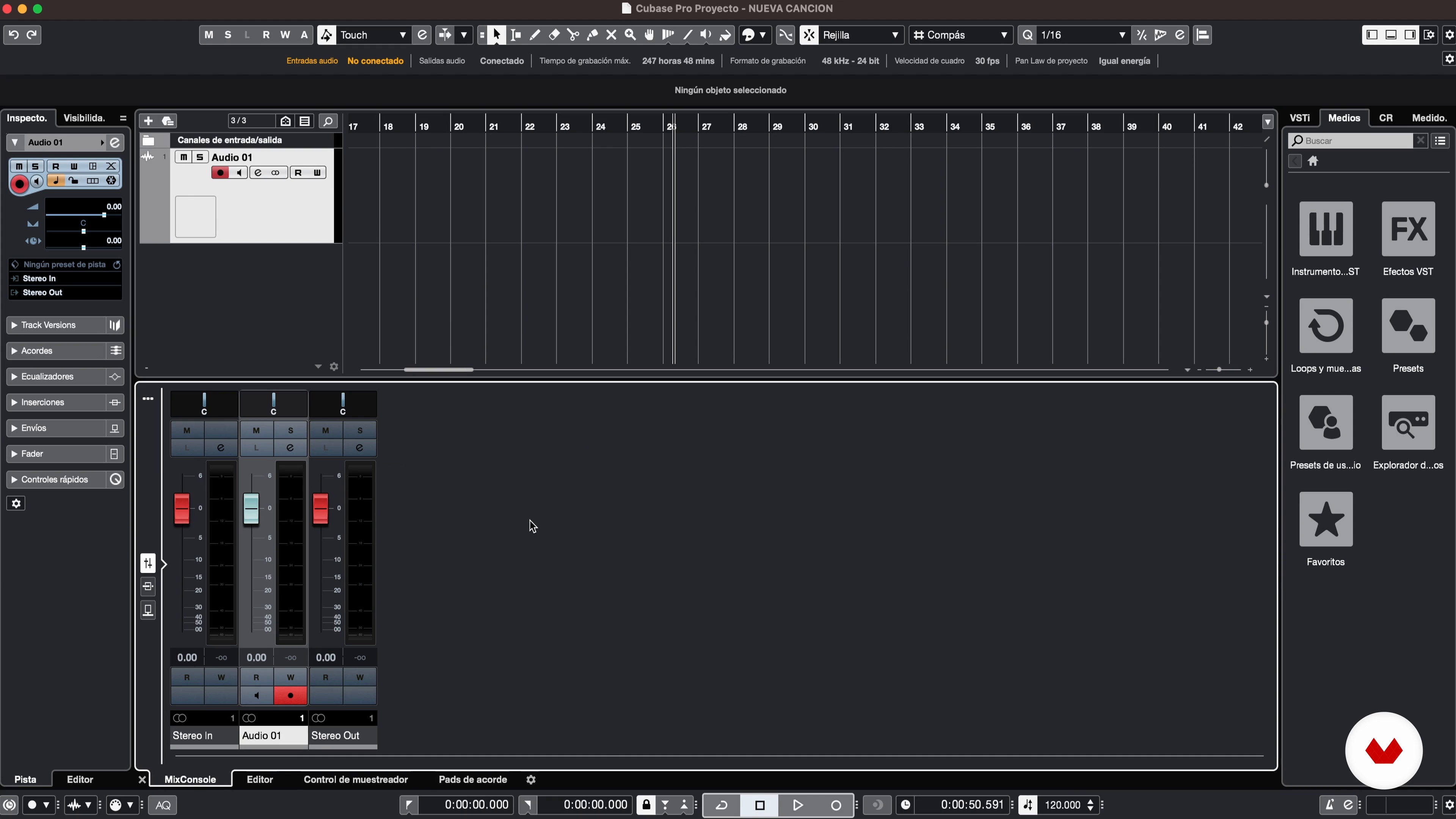Select the Object Selection arrow tool
1456x819 pixels.
[496, 35]
